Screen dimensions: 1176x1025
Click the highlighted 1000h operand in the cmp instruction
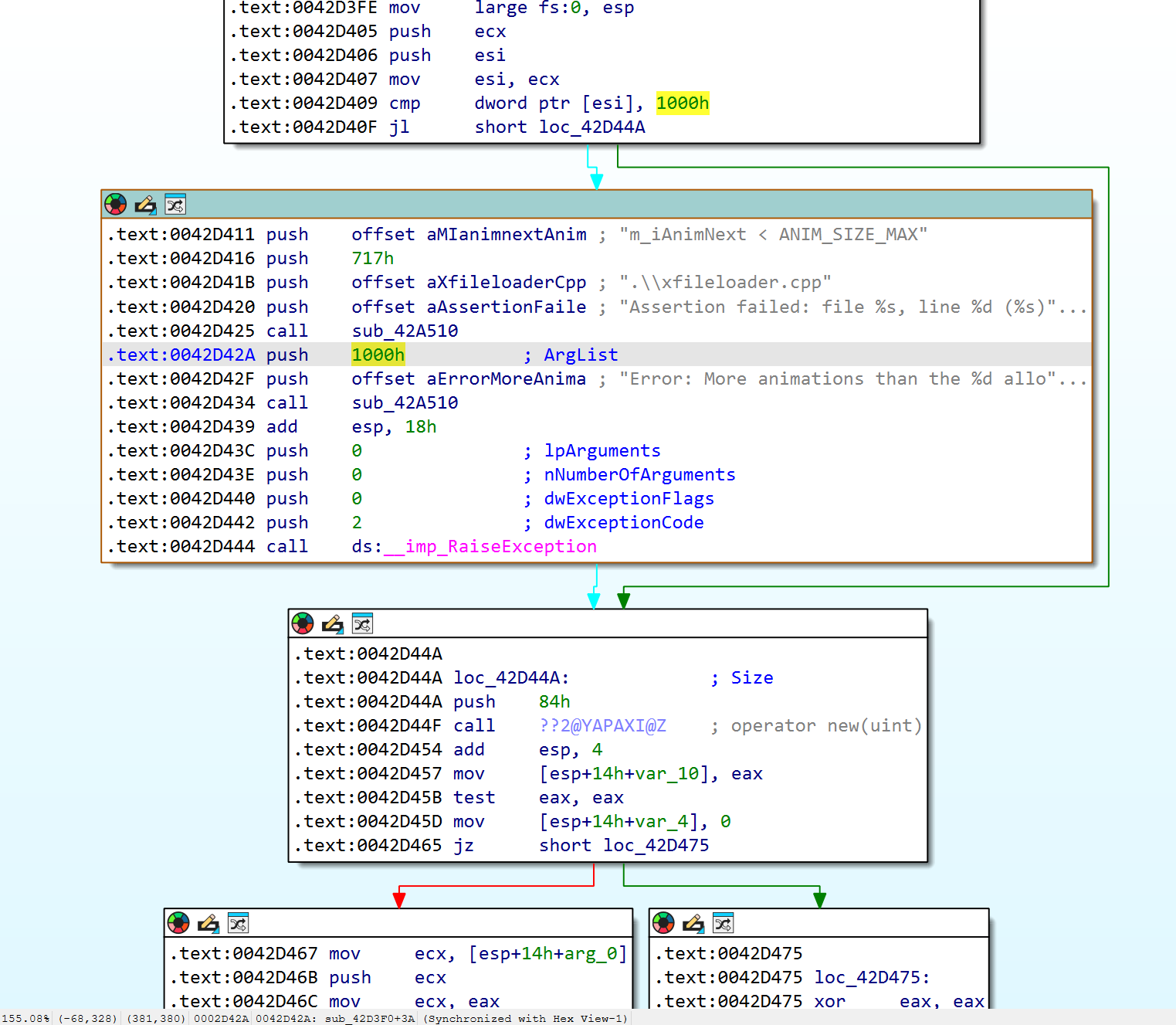click(683, 104)
